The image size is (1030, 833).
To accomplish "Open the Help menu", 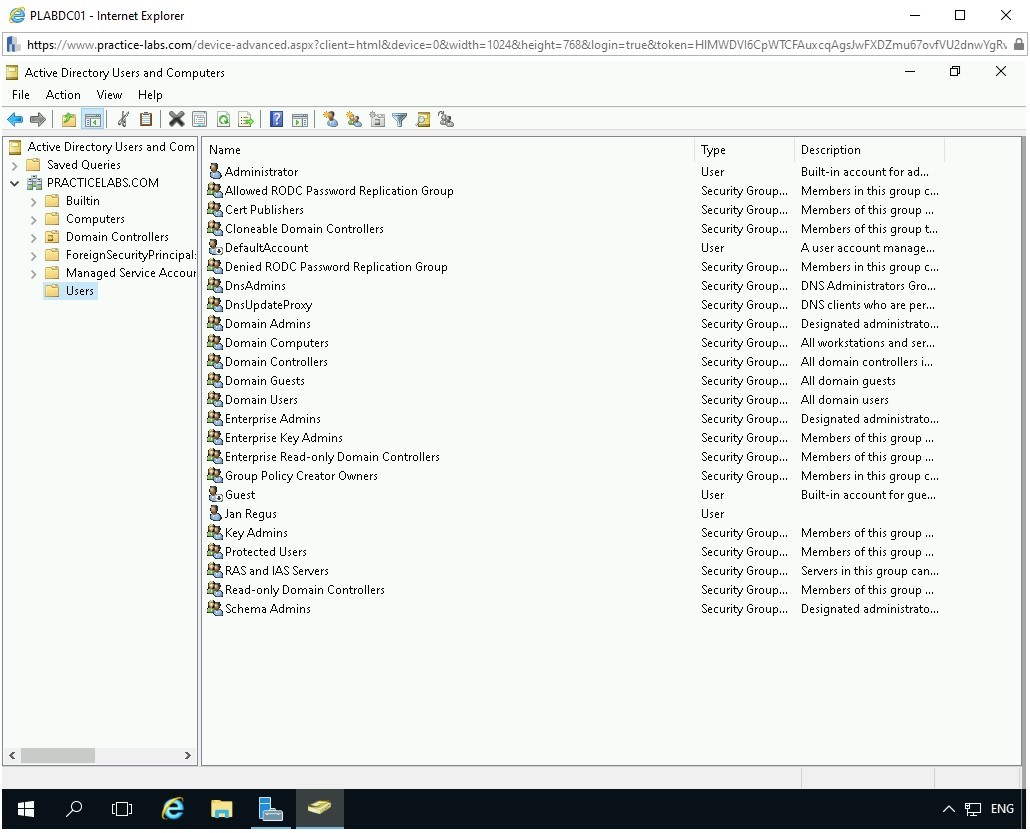I will click(x=150, y=95).
